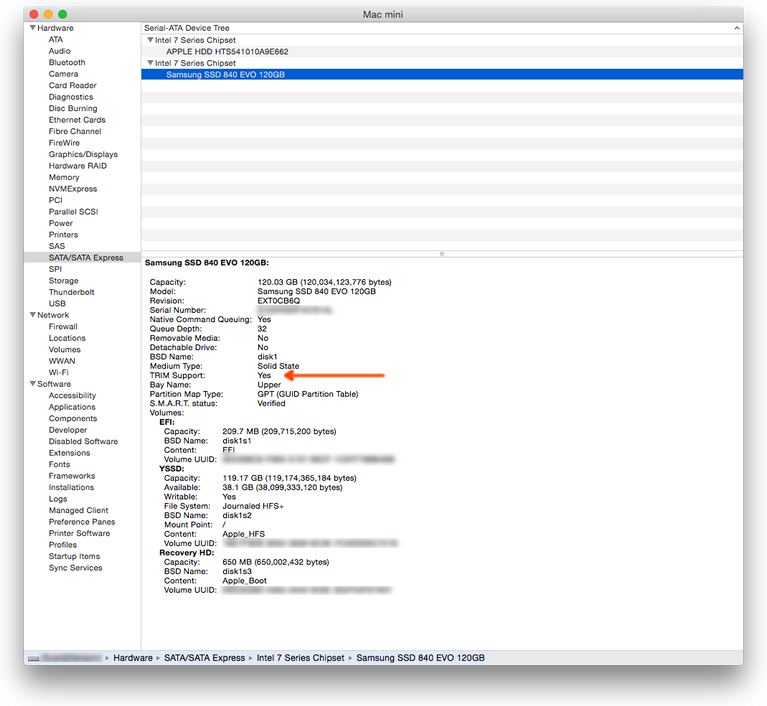Select Profiles in sidebar
The image size is (767, 706).
[63, 545]
